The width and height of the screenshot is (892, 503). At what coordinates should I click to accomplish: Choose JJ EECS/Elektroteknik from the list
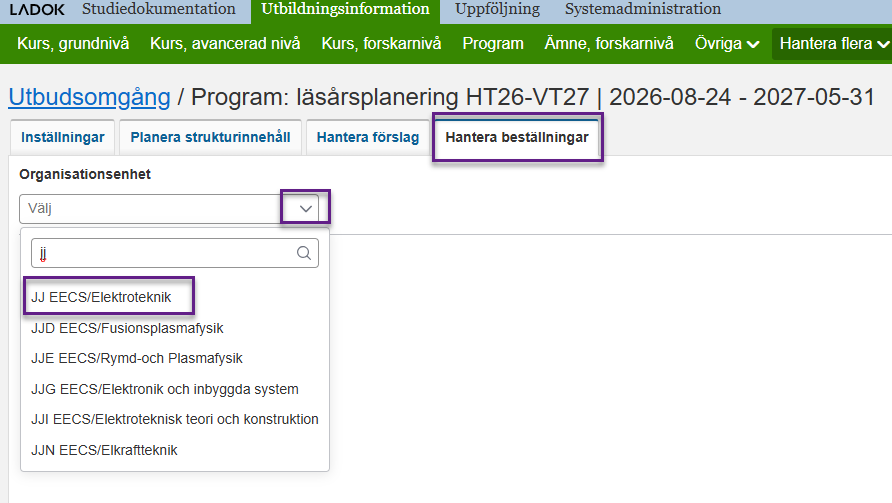click(101, 297)
